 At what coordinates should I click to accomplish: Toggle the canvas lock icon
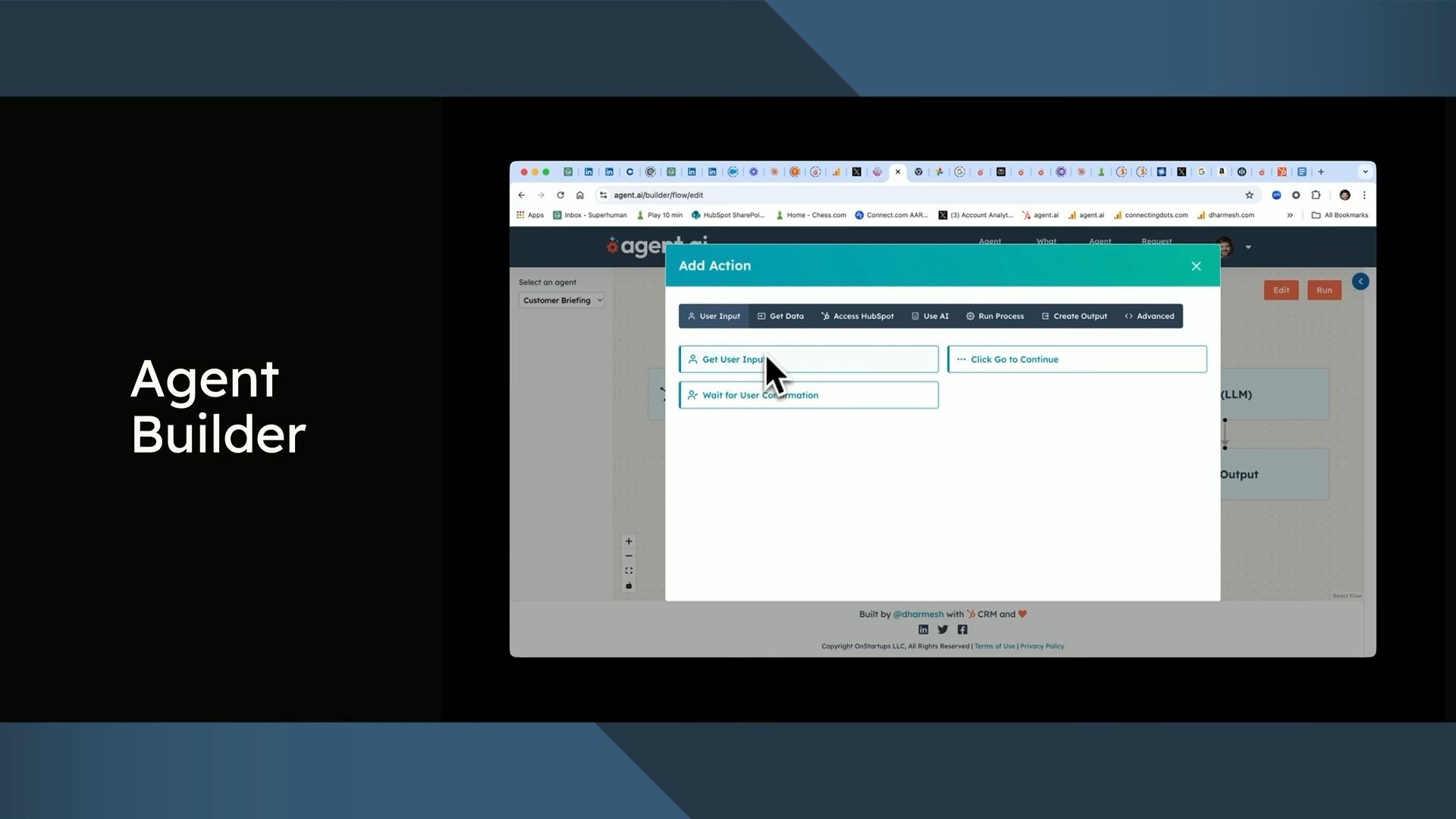click(x=629, y=585)
